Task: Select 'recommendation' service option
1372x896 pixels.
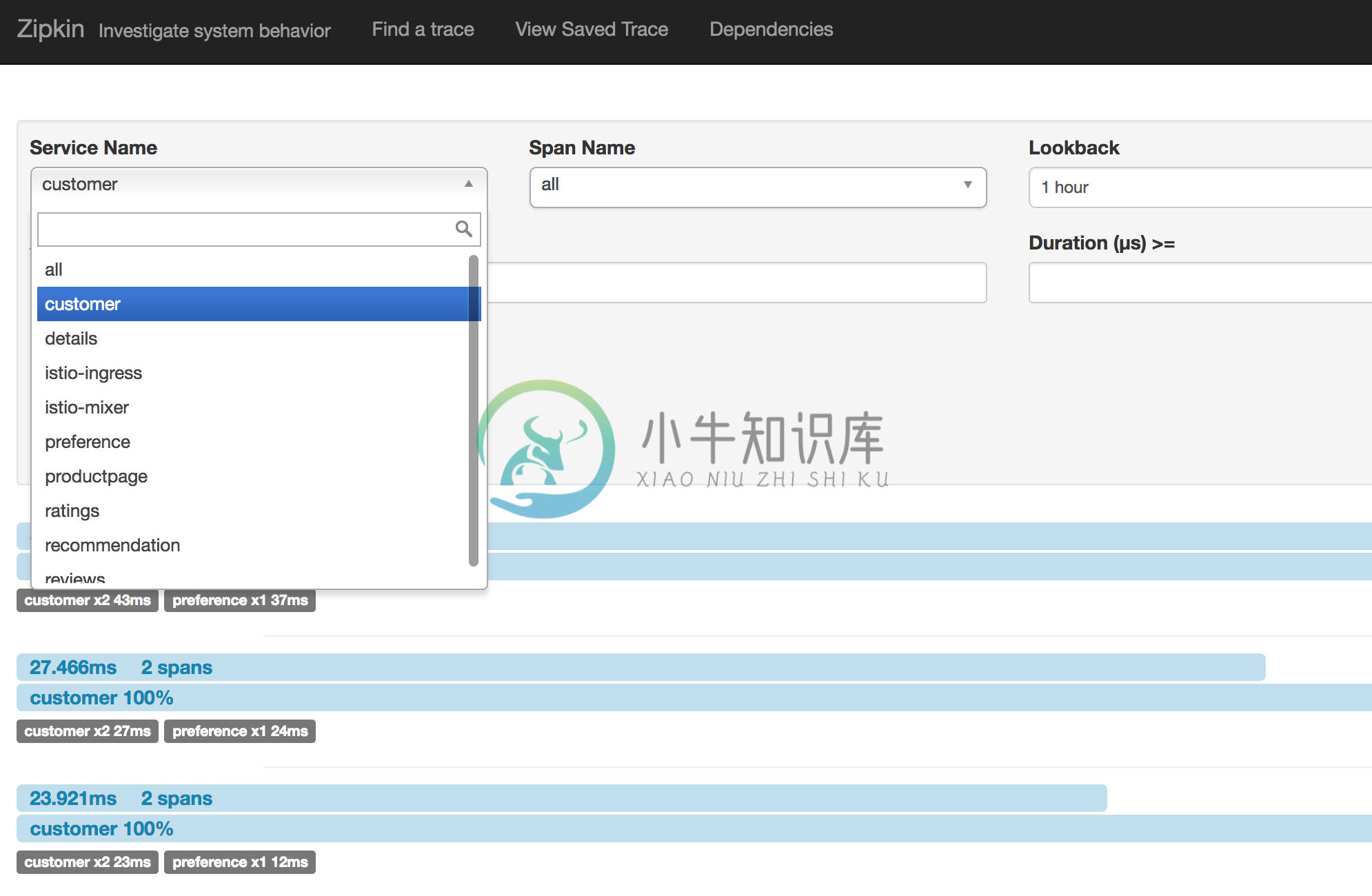Action: point(253,545)
